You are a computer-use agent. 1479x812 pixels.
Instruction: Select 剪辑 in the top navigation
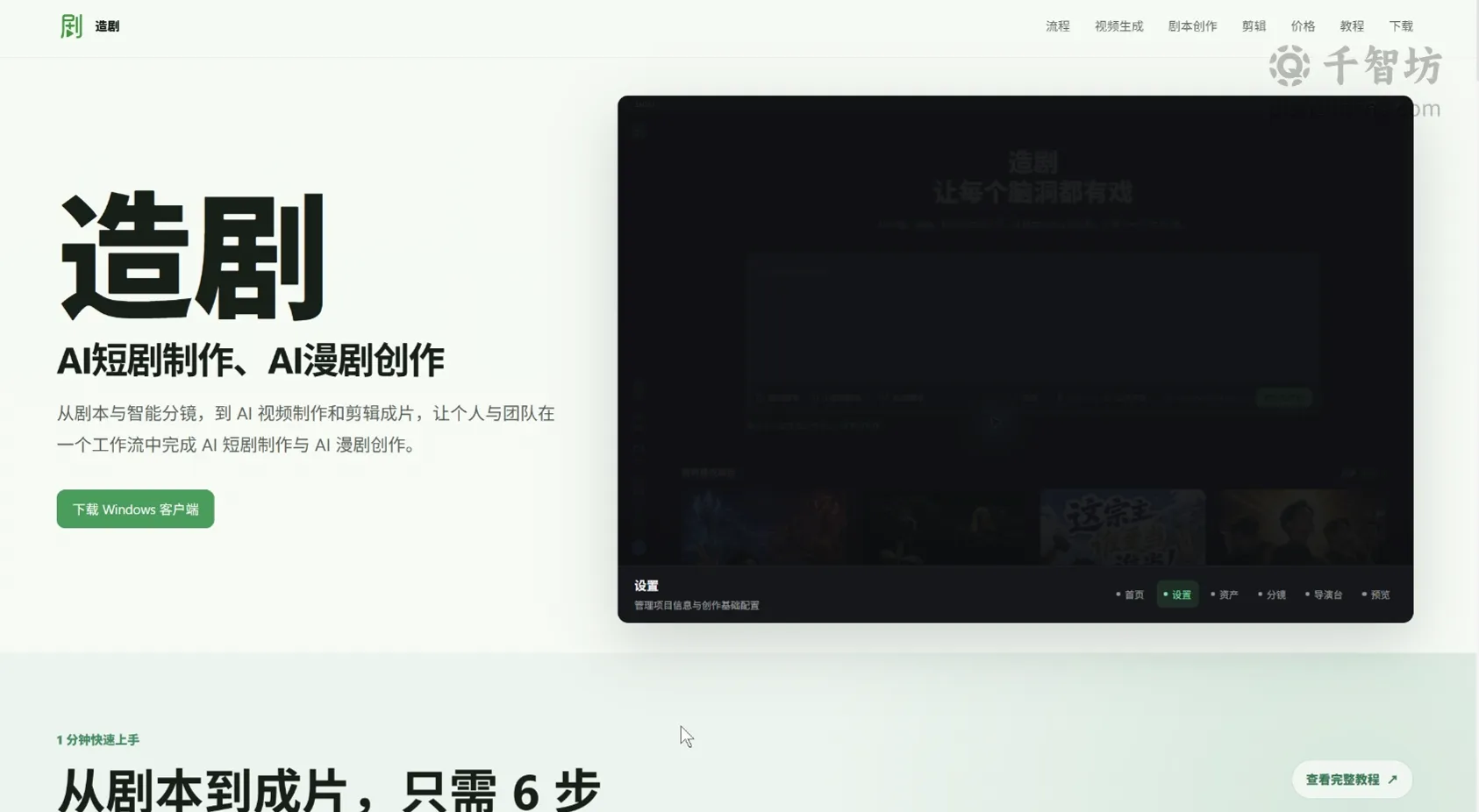pyautogui.click(x=1254, y=26)
